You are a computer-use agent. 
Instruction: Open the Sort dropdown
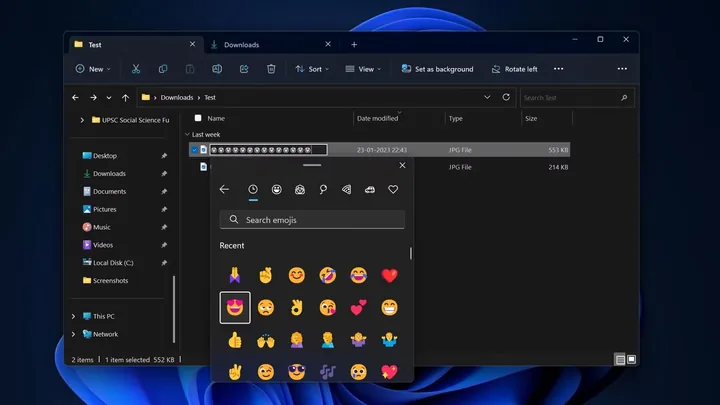[x=312, y=69]
